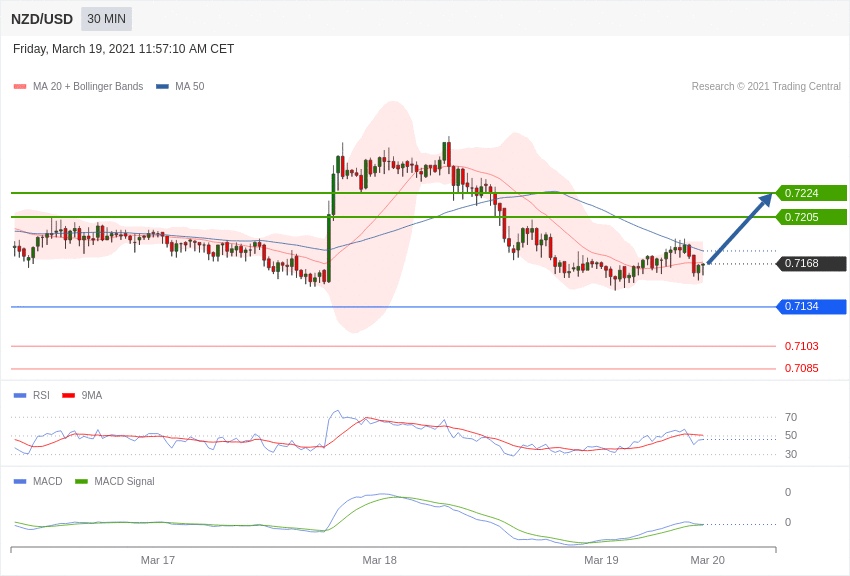
Task: Click the RSI 50 axis value
Action: (791, 435)
